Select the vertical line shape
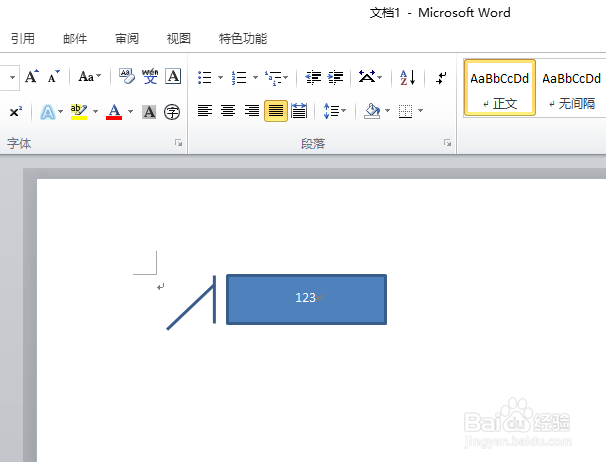The height and width of the screenshot is (462, 606). pyautogui.click(x=214, y=299)
